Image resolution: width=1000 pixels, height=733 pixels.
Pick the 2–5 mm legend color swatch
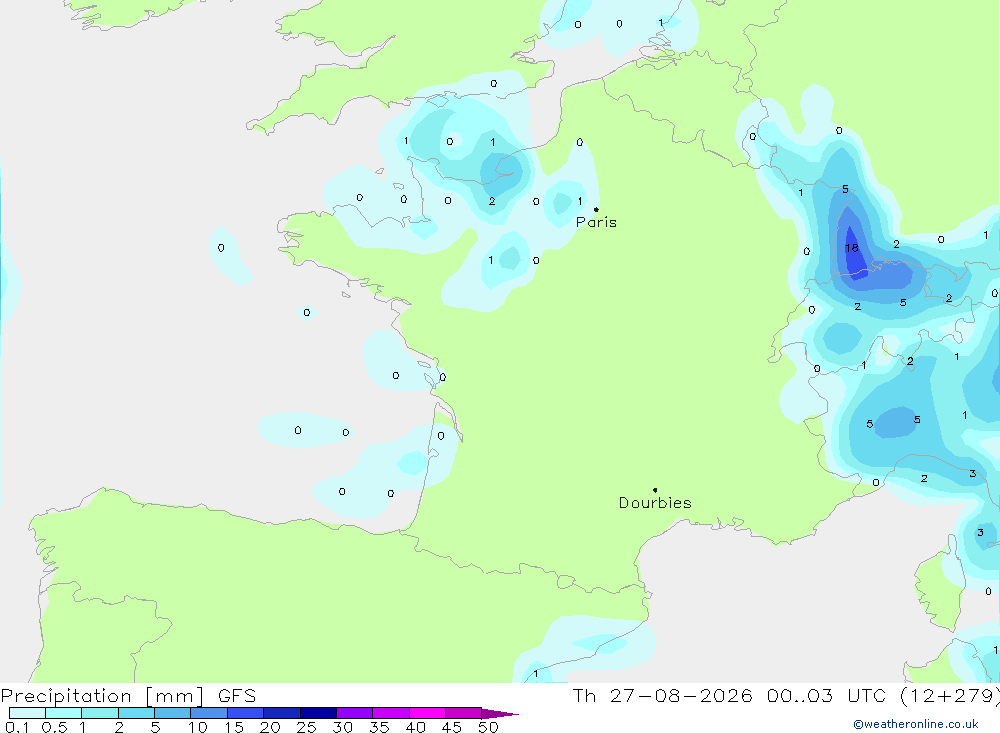point(136,713)
